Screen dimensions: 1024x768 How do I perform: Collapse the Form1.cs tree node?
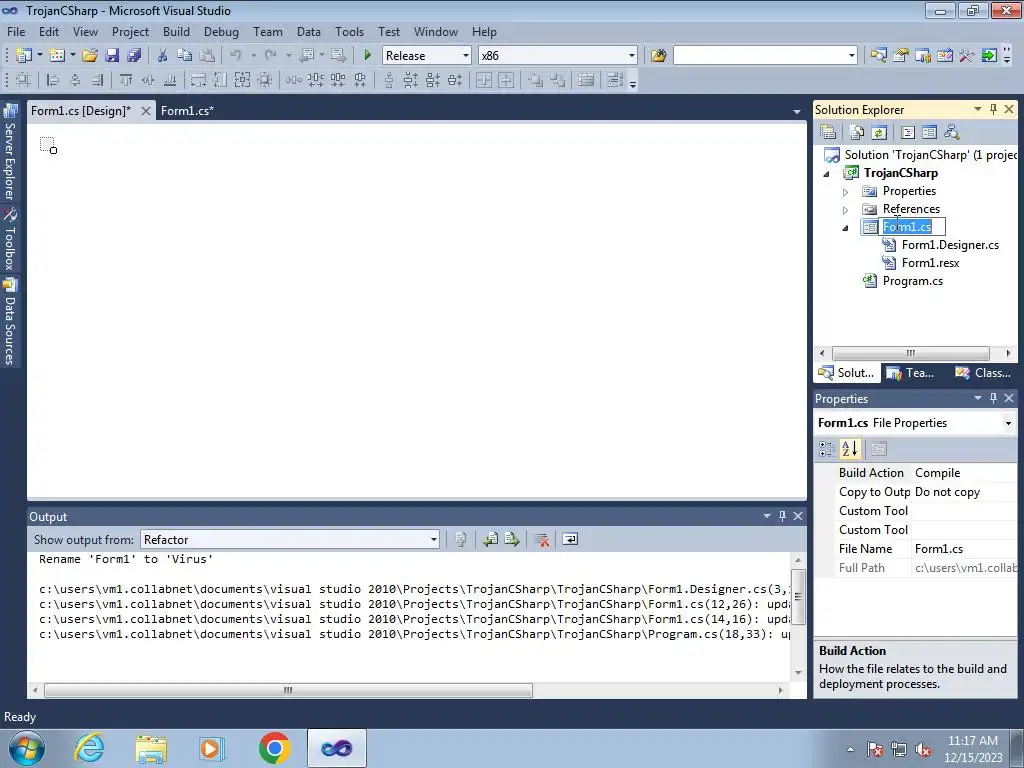click(845, 228)
